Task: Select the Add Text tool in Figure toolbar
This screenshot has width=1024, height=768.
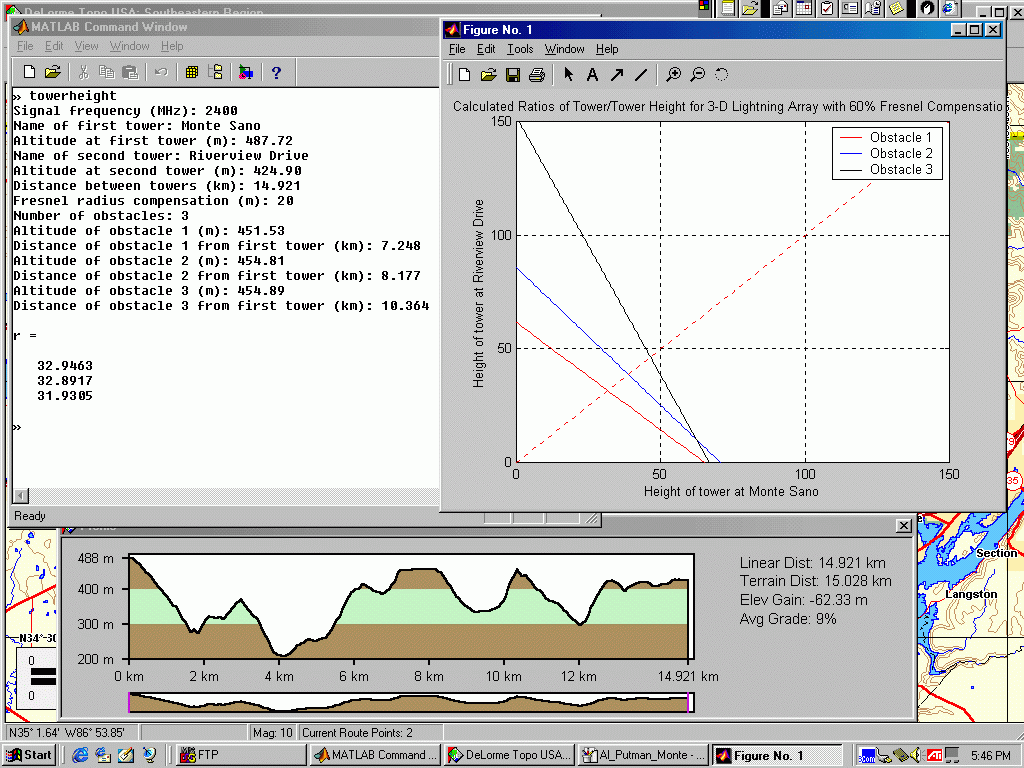Action: click(592, 74)
